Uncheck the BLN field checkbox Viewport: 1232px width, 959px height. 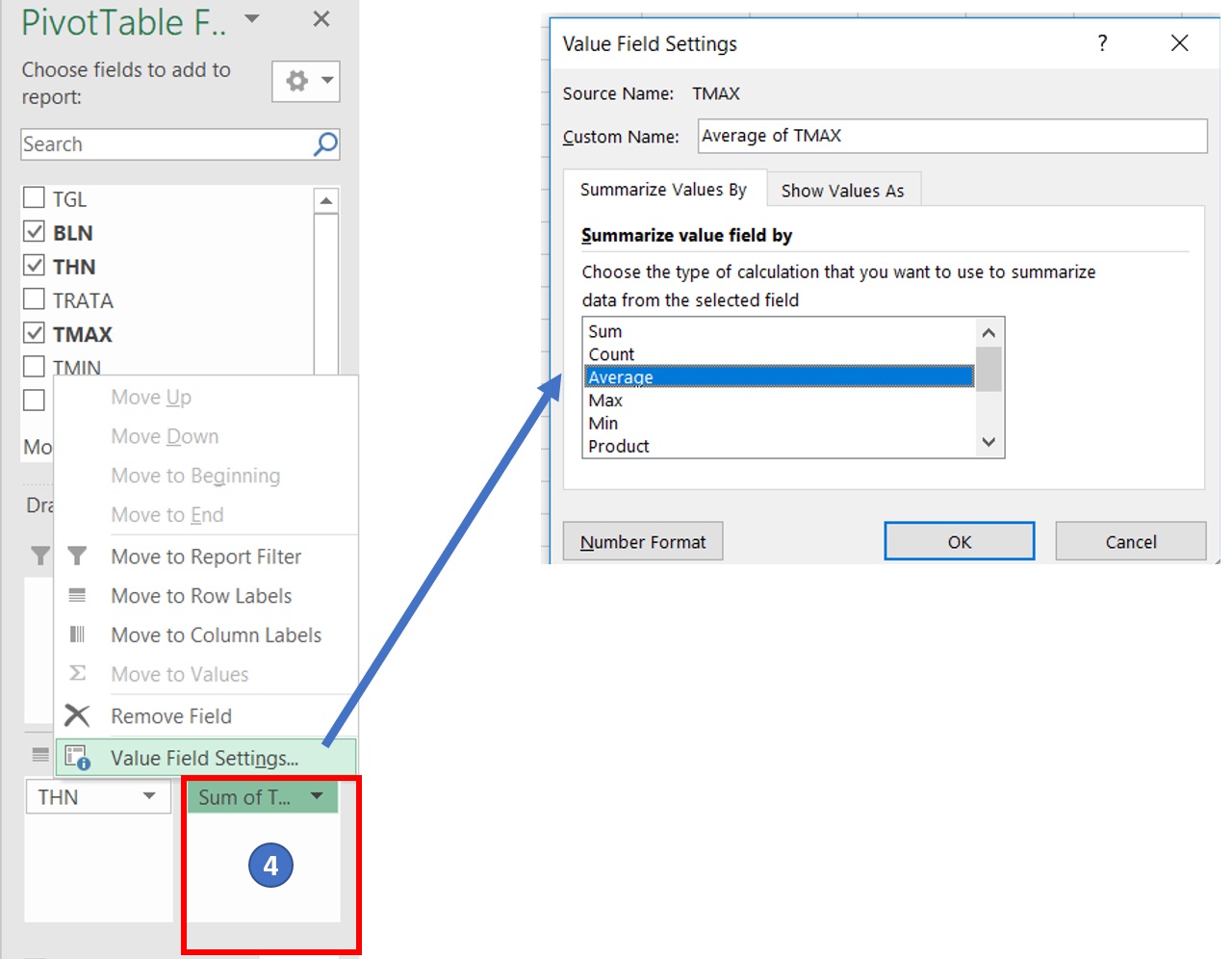click(34, 232)
